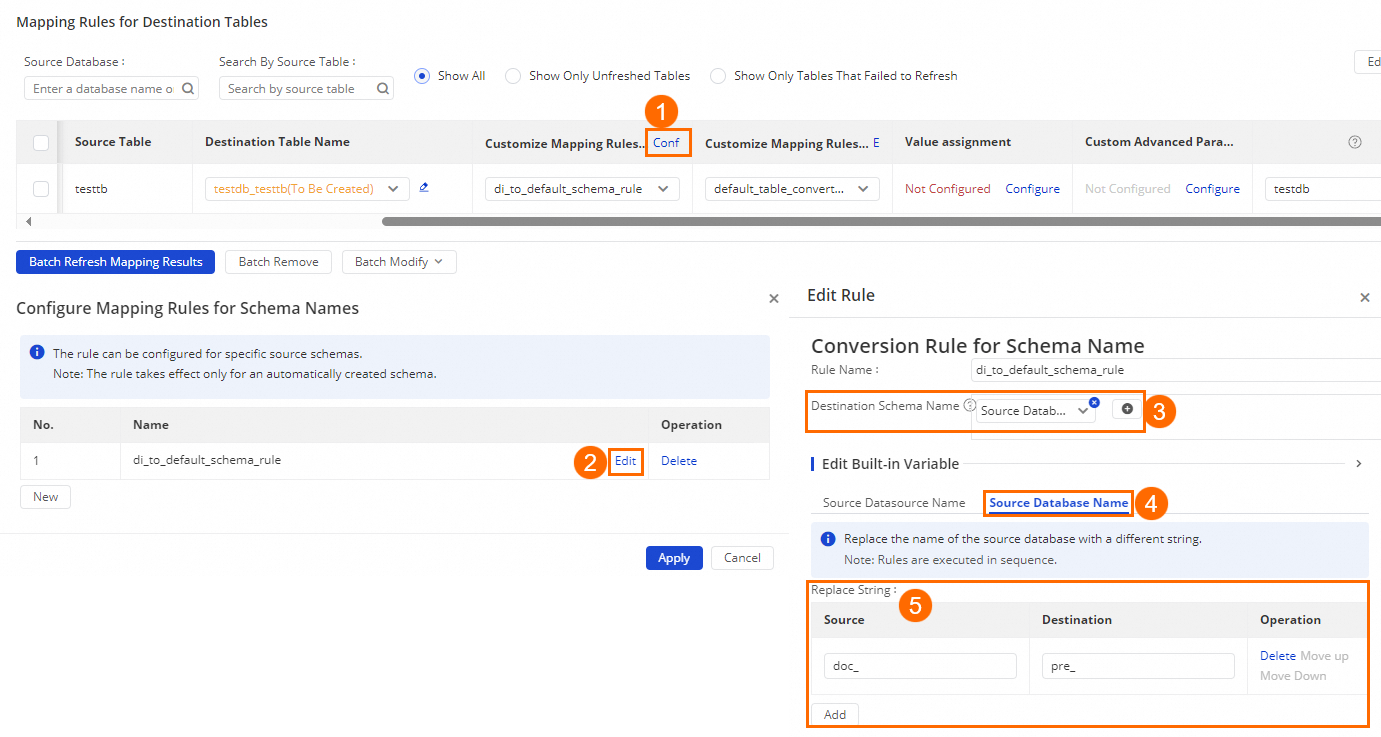Screen dimensions: 1381x737
Task: Open the di_to_default_schema_rule dropdown
Action: [x=582, y=189]
